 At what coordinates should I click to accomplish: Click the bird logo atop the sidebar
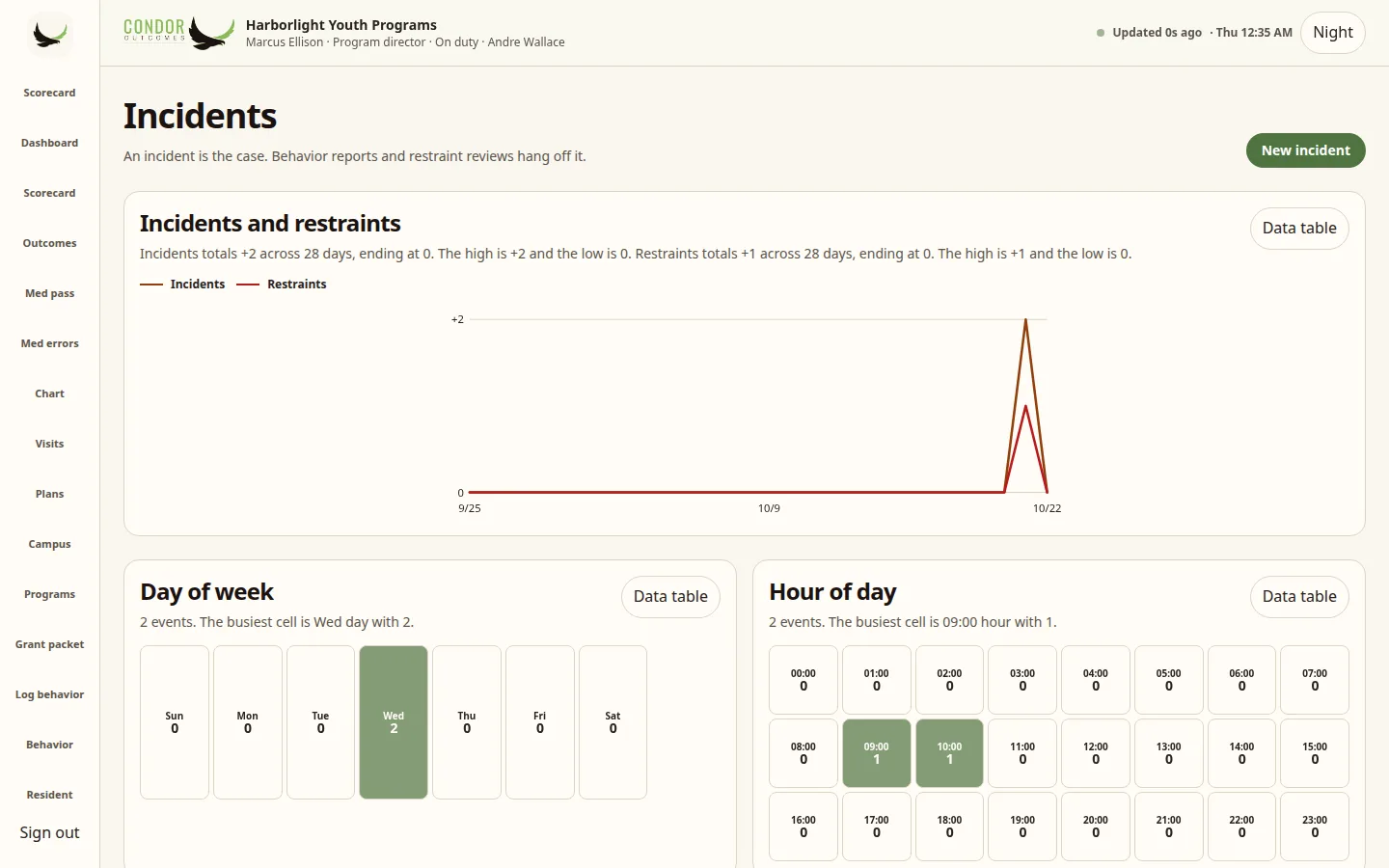49,35
